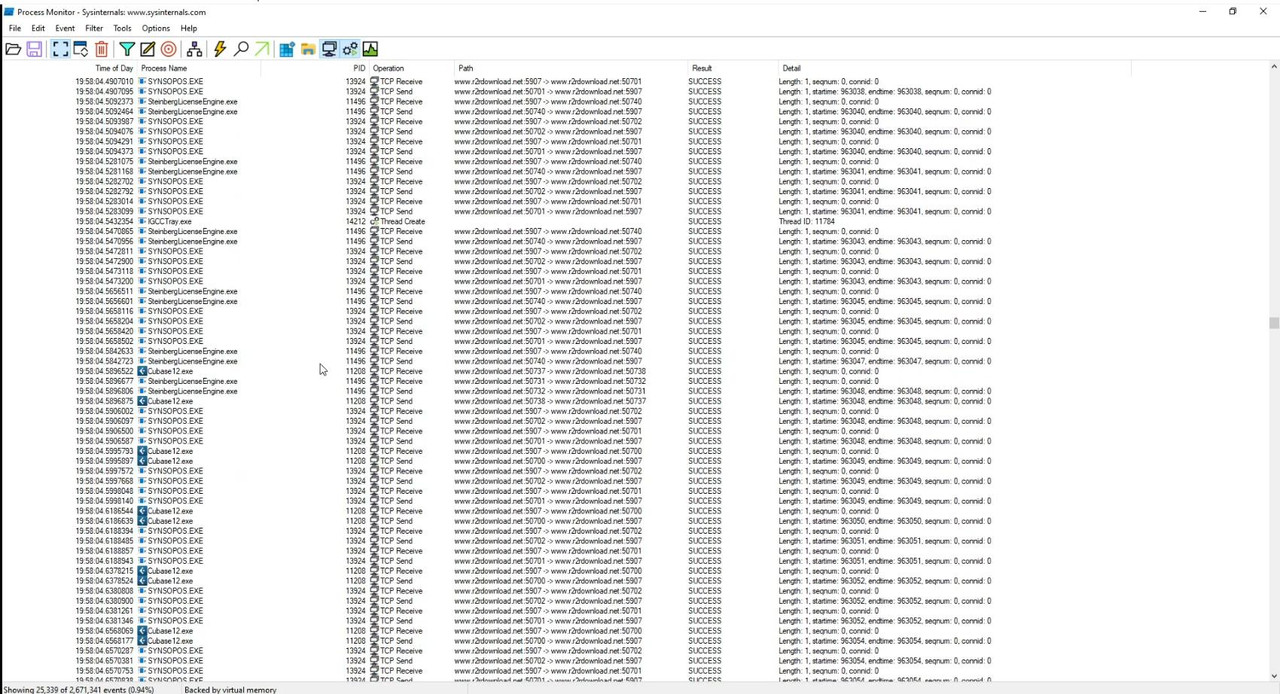The height and width of the screenshot is (694, 1280).
Task: Toggle the Autoscroll button
Action: click(x=81, y=49)
